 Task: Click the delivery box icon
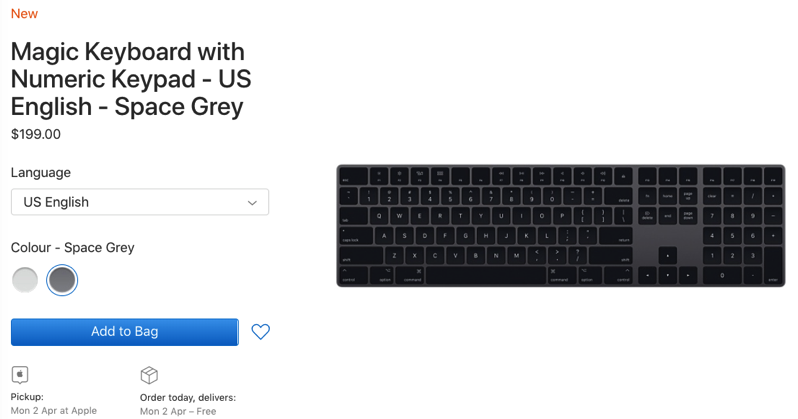click(x=149, y=375)
